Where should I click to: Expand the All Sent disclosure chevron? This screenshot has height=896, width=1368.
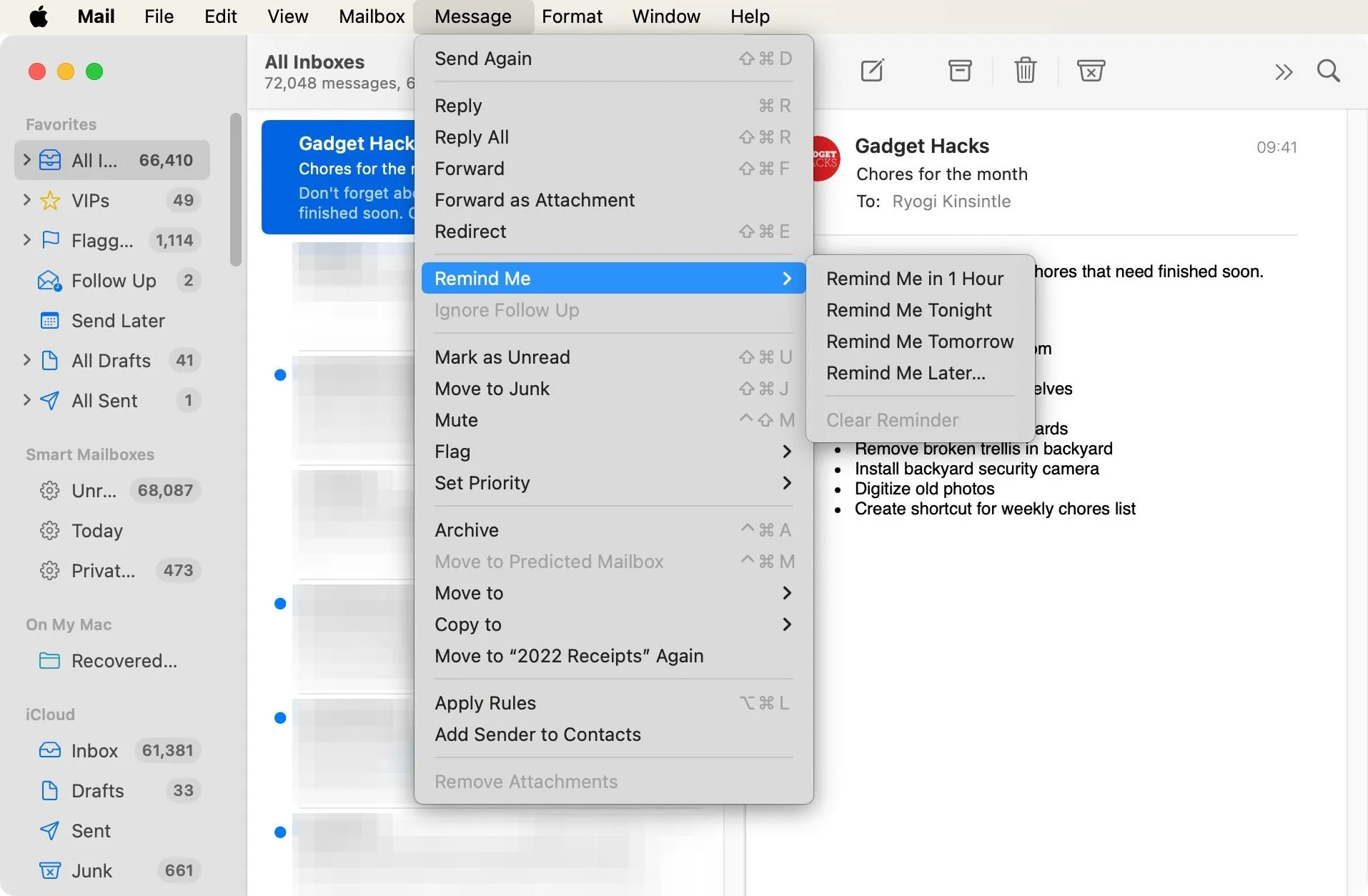(26, 399)
